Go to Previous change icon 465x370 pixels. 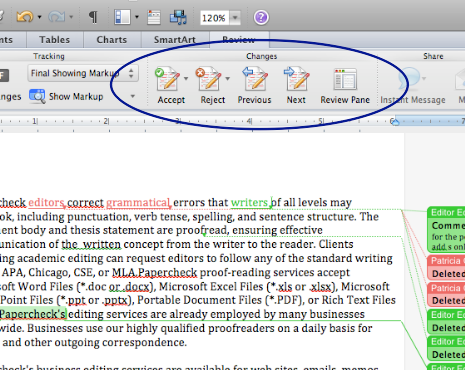click(255, 79)
